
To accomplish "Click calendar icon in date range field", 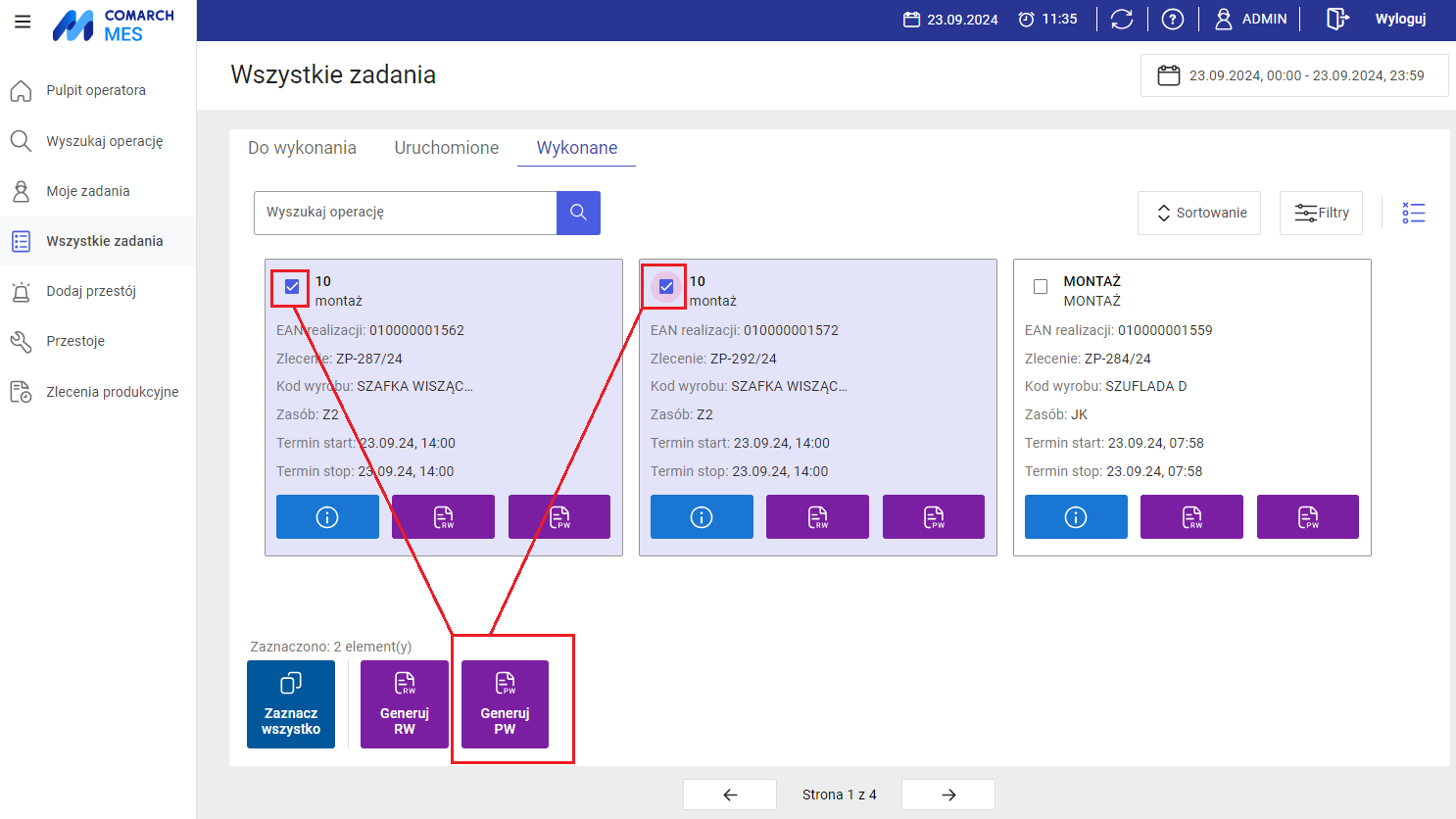I will coord(1168,75).
